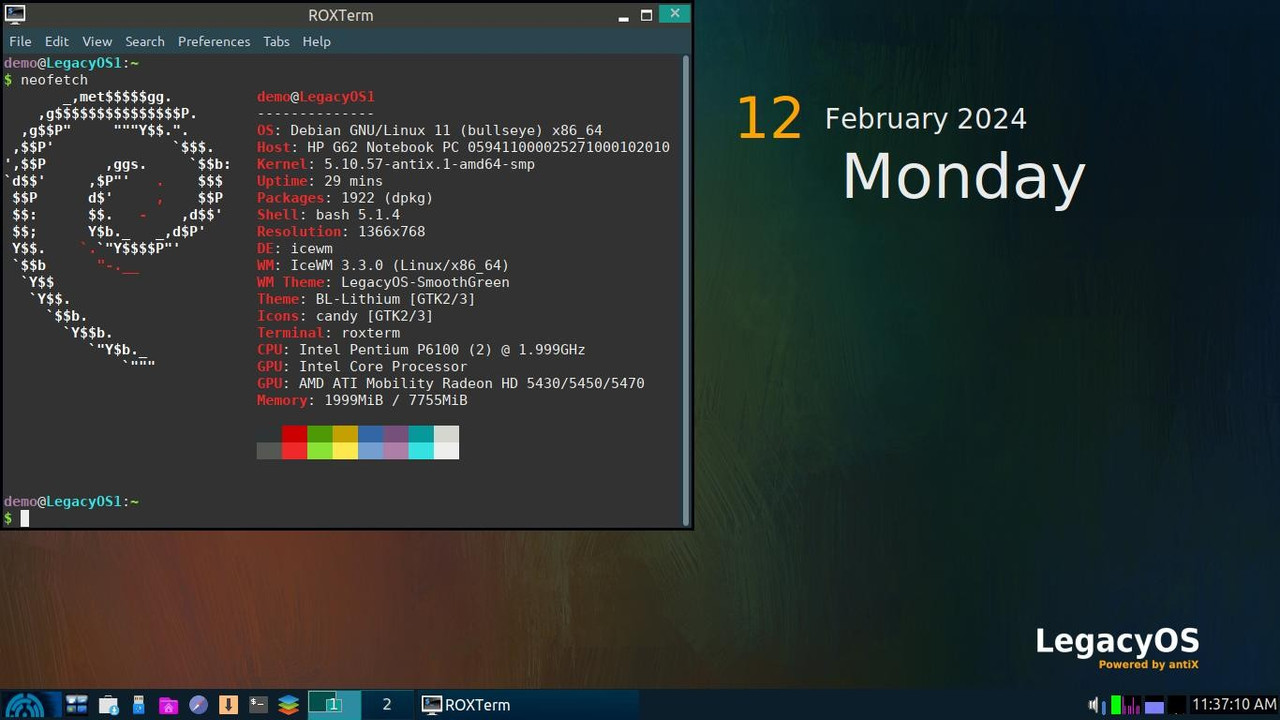Click the 'WM: IceWM 3.3.0' line
Viewport: 1280px width, 720px height.
[383, 265]
